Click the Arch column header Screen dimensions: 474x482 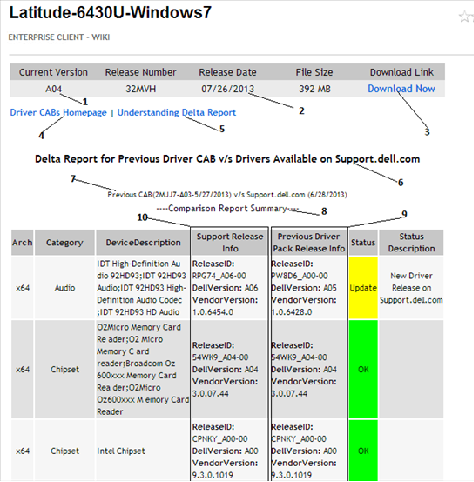pos(22,242)
